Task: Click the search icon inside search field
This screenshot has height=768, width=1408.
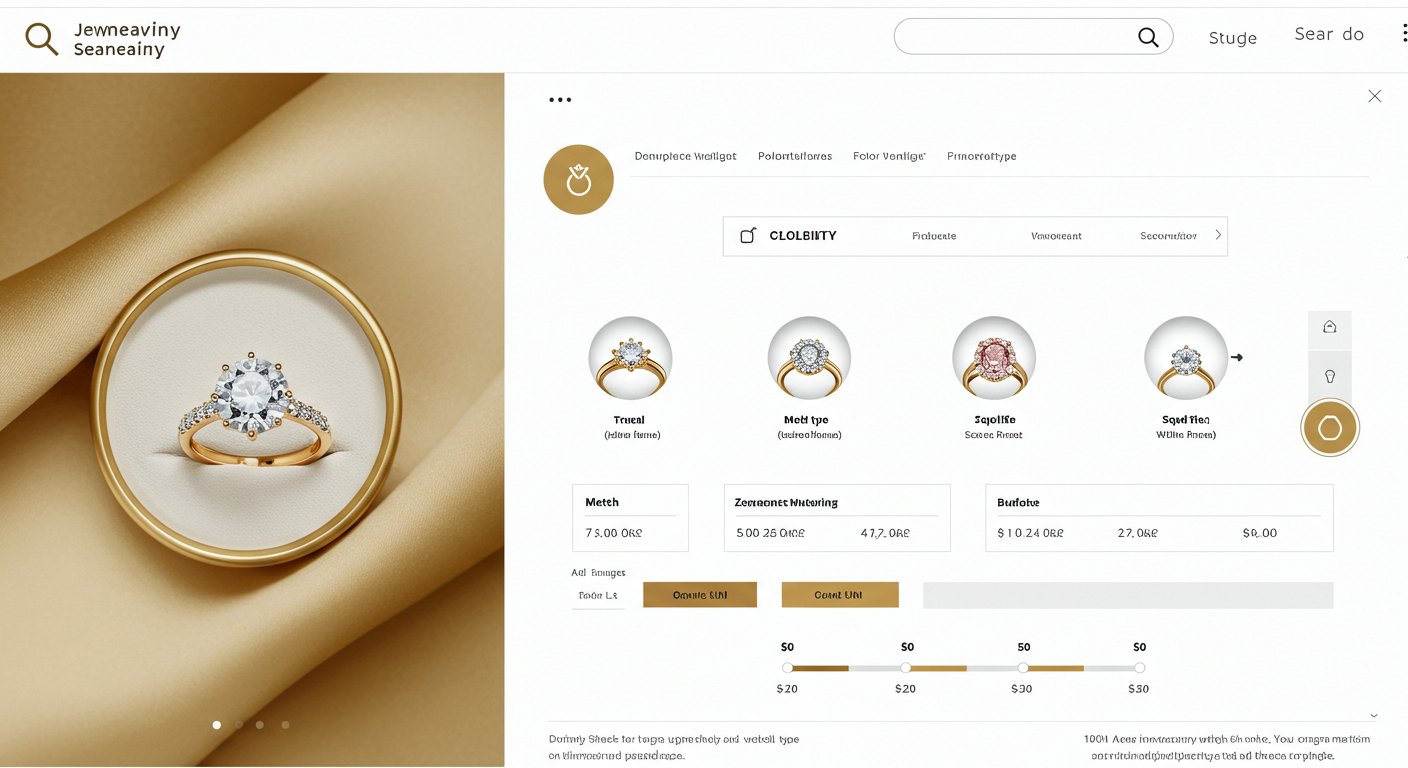Action: click(x=1148, y=37)
